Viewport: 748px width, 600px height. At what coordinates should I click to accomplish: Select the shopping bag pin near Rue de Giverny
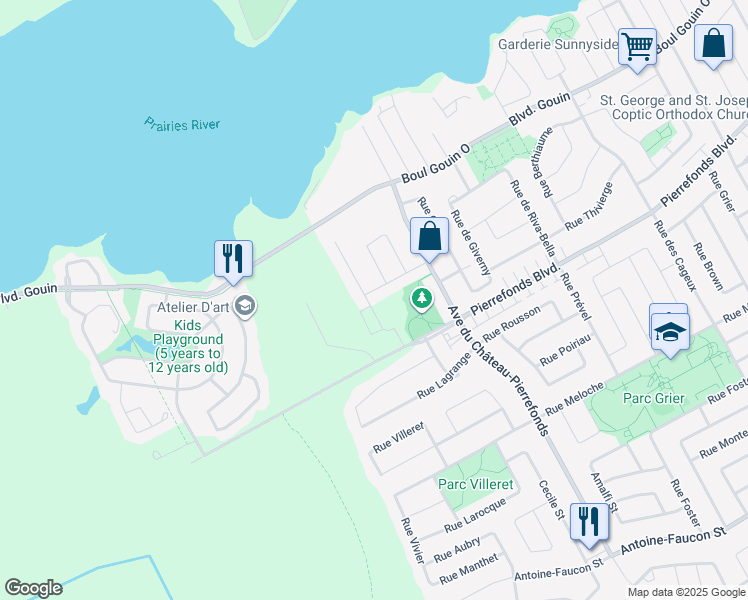click(428, 237)
